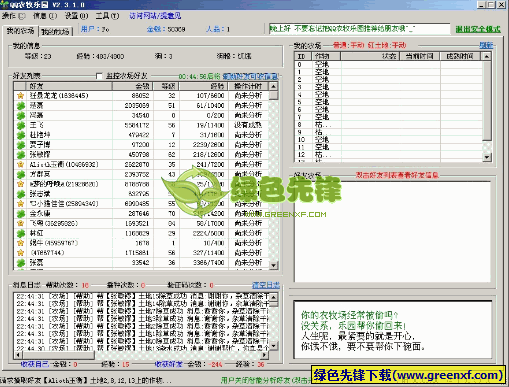Screen dimensions: 509x387
Task: Open the 访问网站/提意见 link
Action: [x=155, y=16]
